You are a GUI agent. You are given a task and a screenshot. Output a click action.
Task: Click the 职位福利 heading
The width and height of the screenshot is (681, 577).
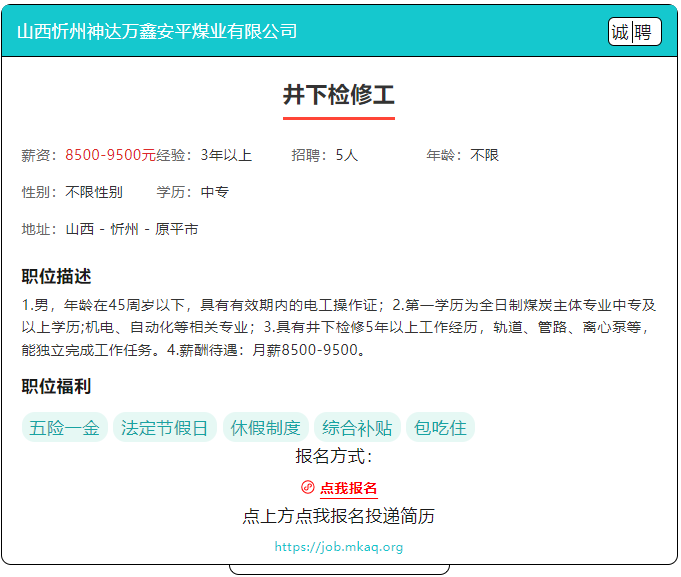point(56,386)
